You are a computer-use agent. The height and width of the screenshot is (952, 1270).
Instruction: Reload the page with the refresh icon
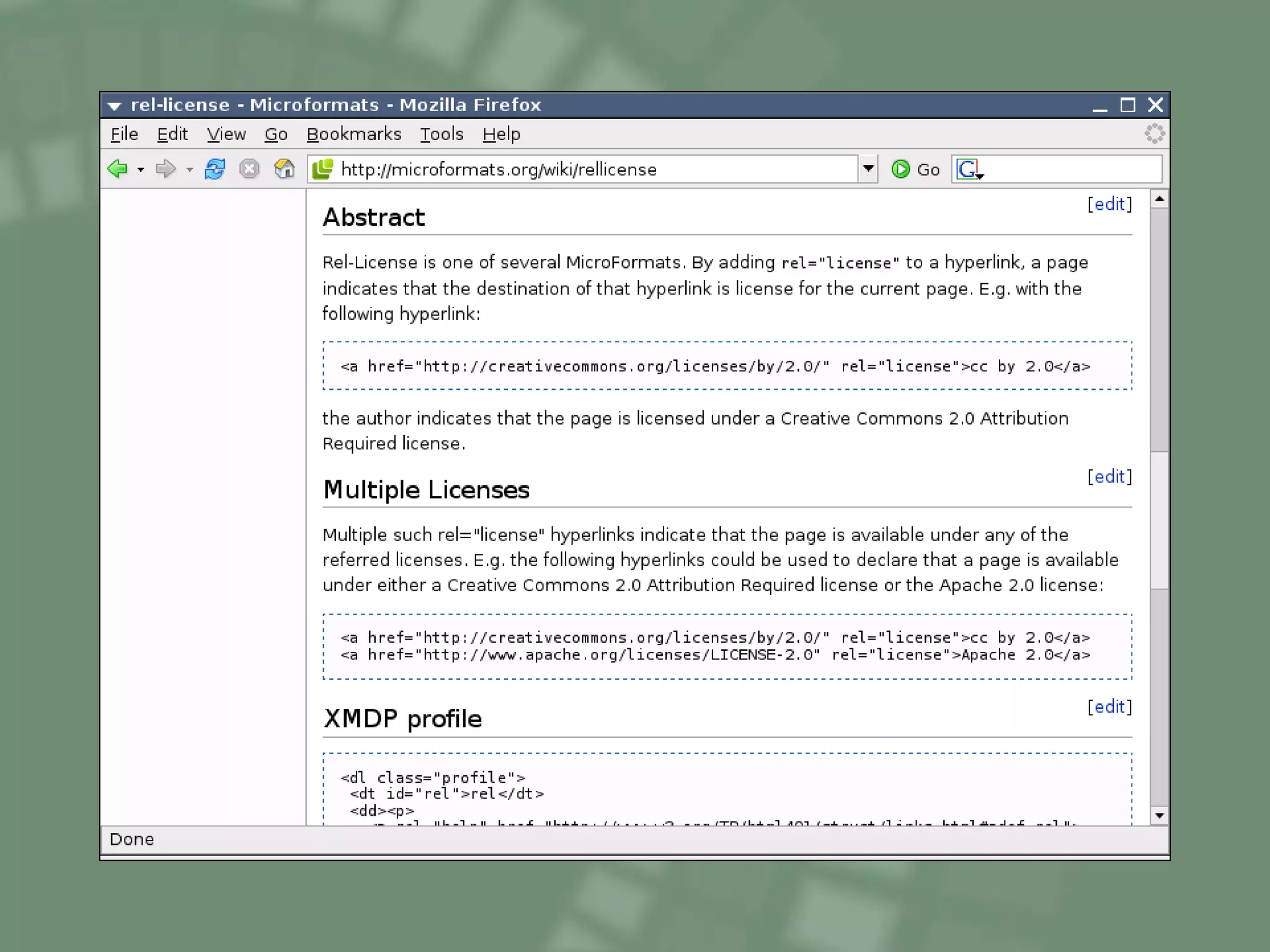[x=215, y=169]
